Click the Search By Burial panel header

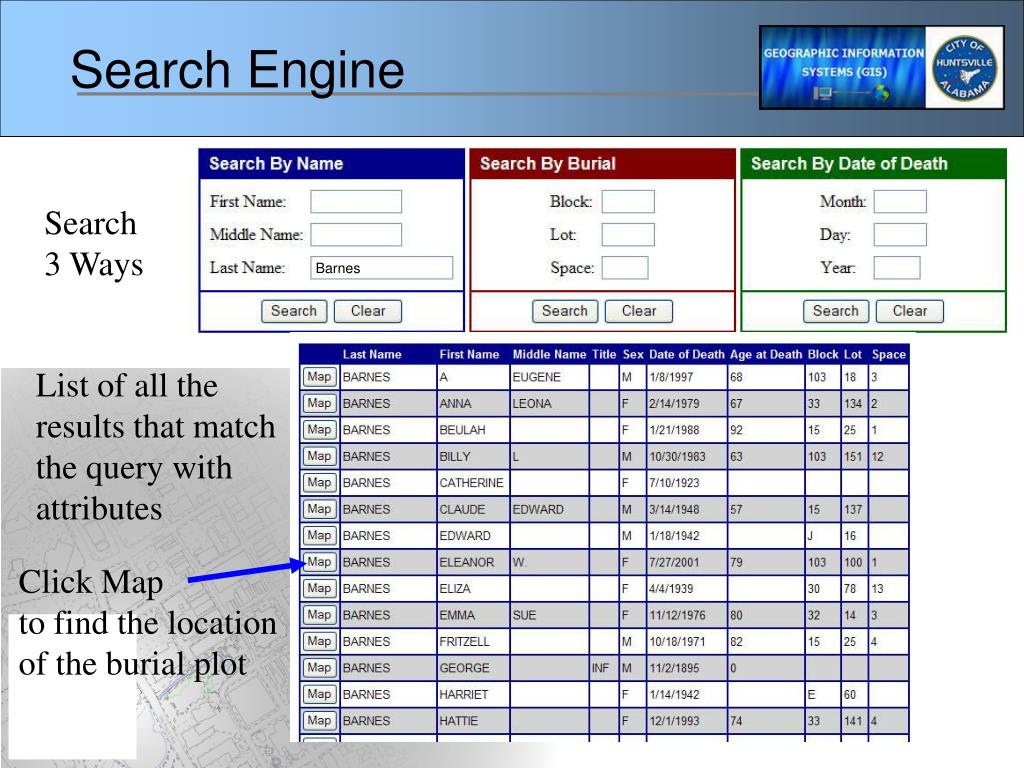pos(602,164)
